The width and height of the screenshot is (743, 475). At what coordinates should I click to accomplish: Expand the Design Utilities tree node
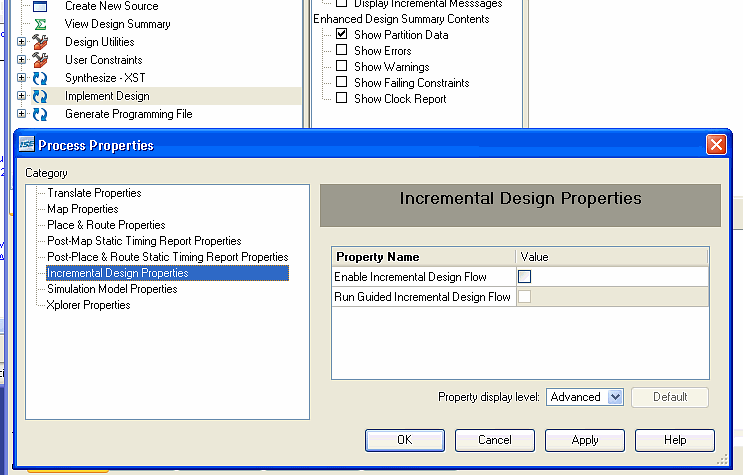[x=21, y=42]
